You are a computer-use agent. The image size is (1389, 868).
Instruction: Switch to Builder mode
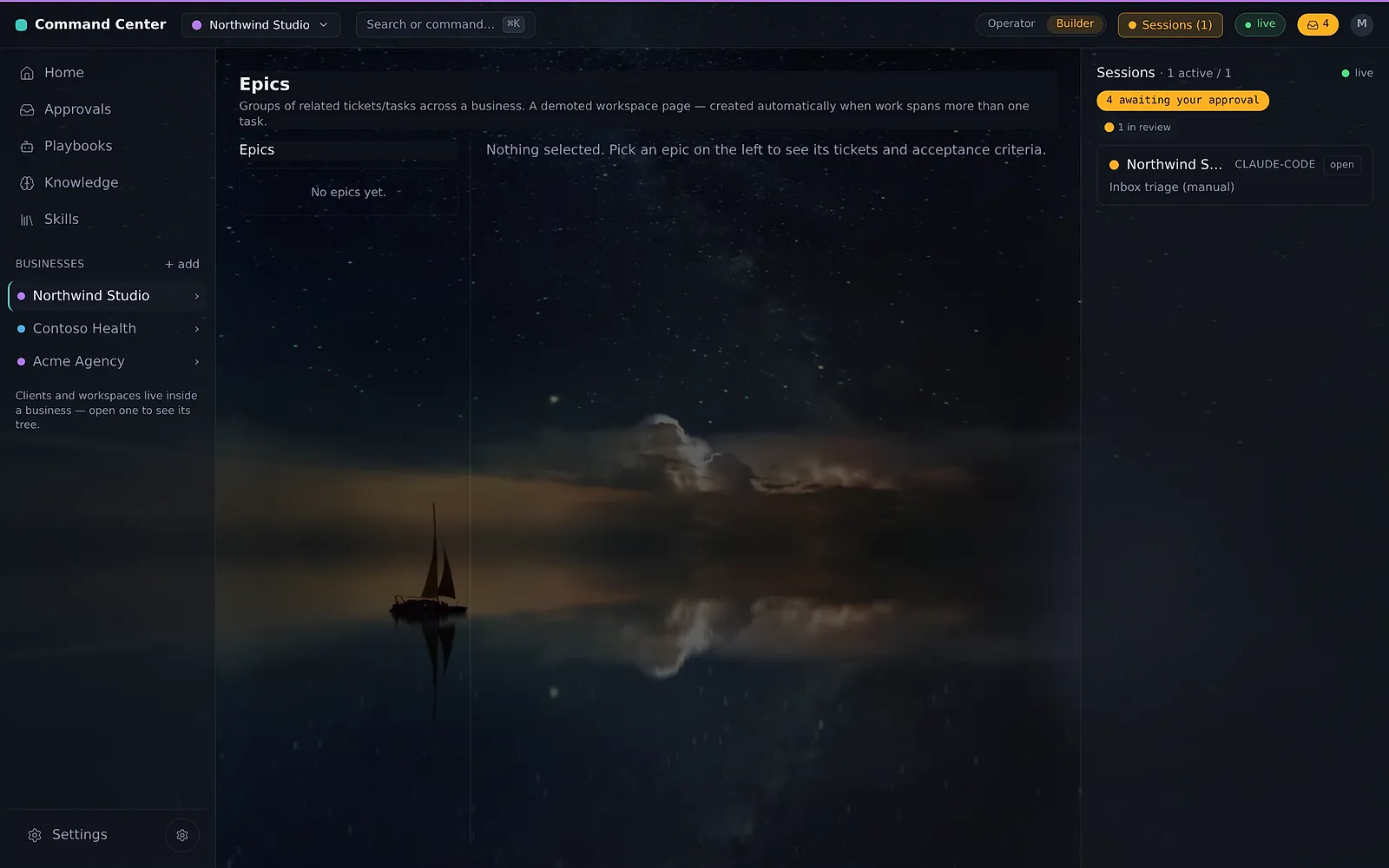1075,24
